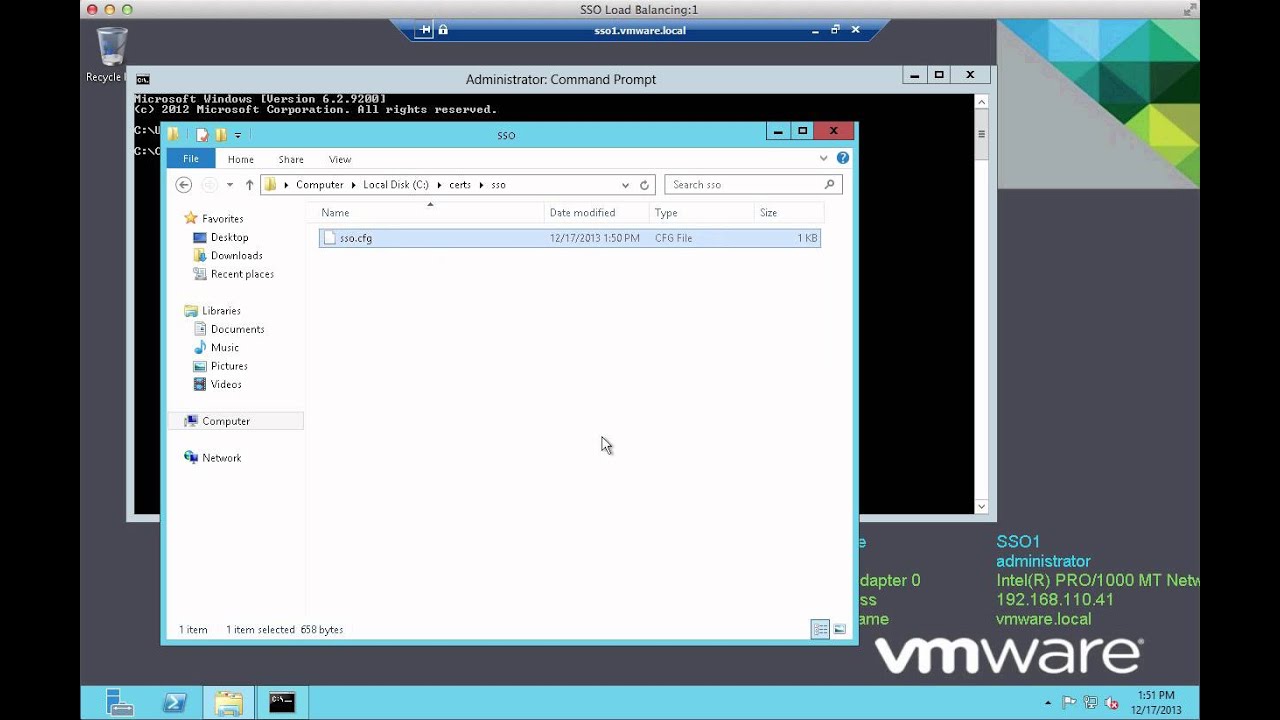1280x720 pixels.
Task: Expand the Explorer ribbon with the chevron
Action: [824, 158]
